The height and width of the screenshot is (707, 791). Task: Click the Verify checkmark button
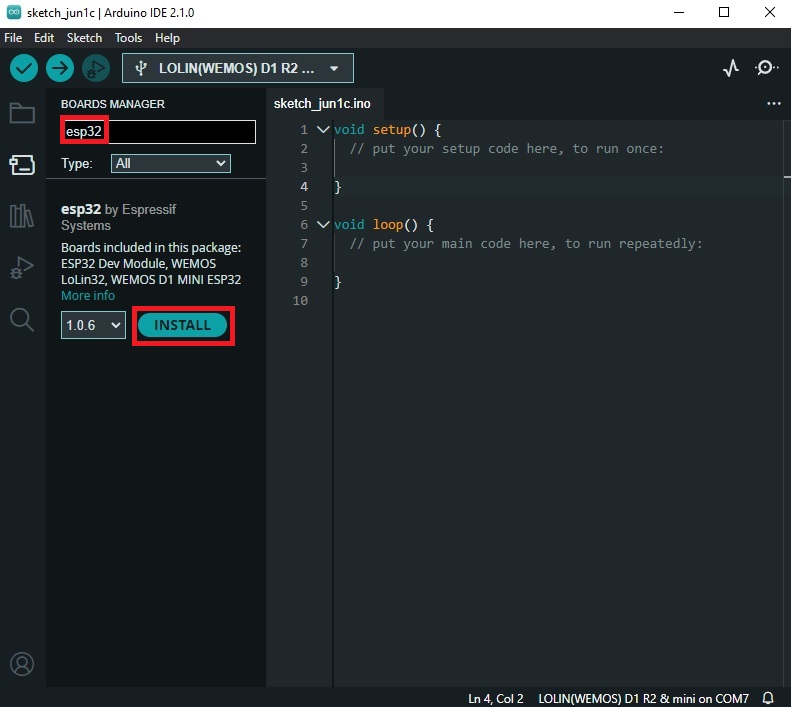point(24,68)
